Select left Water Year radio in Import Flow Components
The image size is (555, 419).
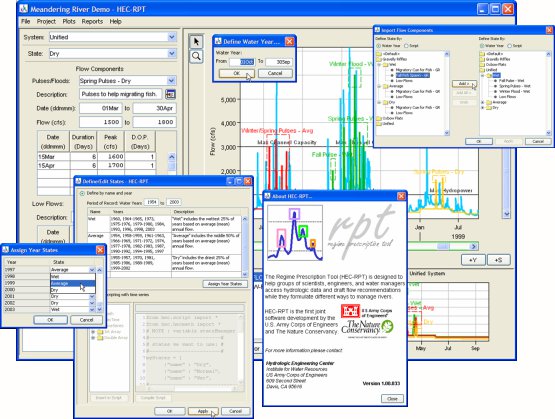(x=378, y=46)
